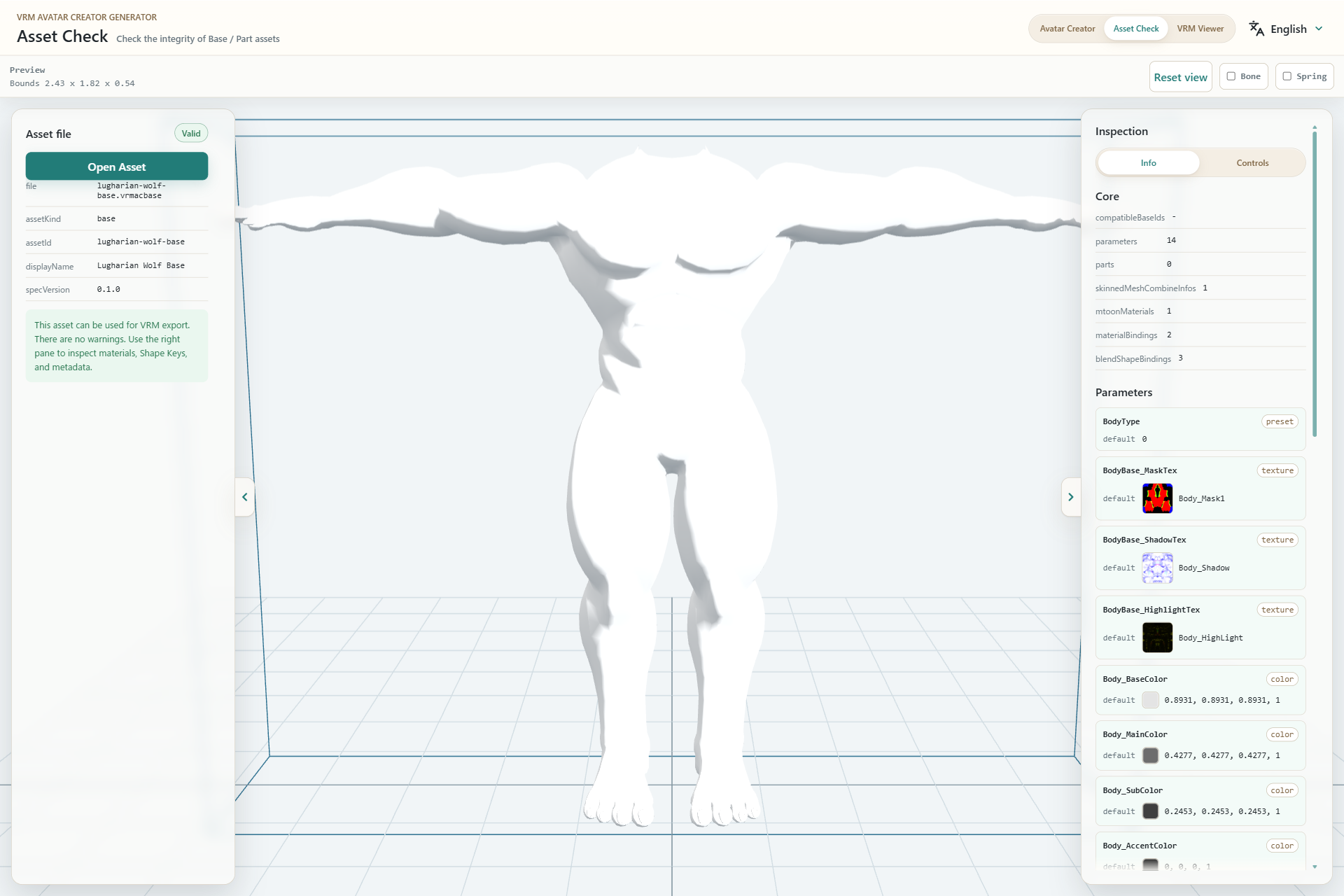Click the BodyType parameter name
The height and width of the screenshot is (896, 1344).
point(1121,421)
